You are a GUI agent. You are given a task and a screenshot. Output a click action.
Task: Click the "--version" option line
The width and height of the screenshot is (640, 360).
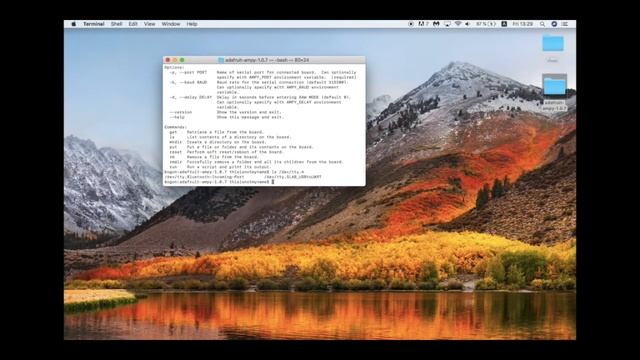click(x=225, y=112)
